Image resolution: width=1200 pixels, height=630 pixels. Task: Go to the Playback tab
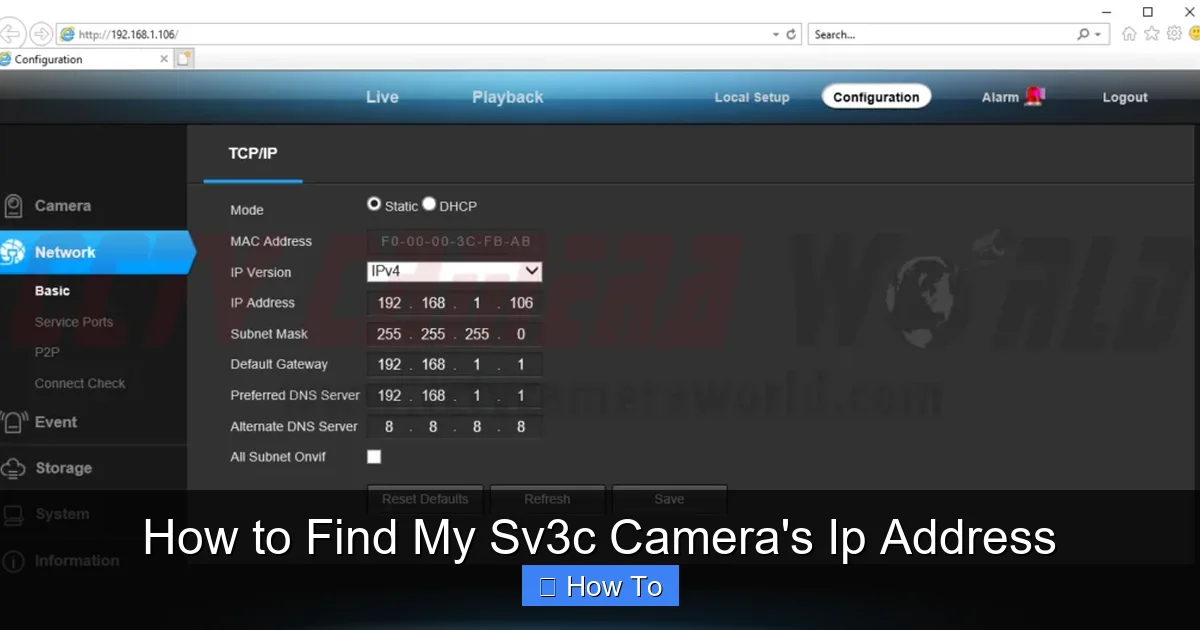coord(508,97)
